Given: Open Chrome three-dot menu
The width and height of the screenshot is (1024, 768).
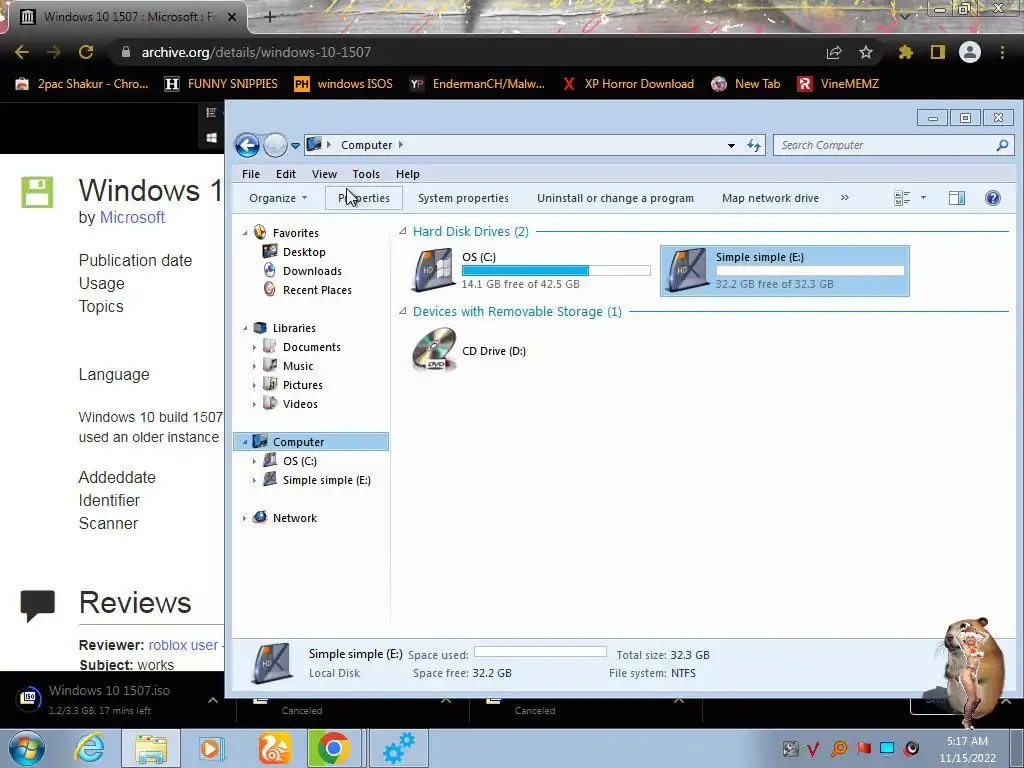Looking at the screenshot, I should click(1002, 52).
